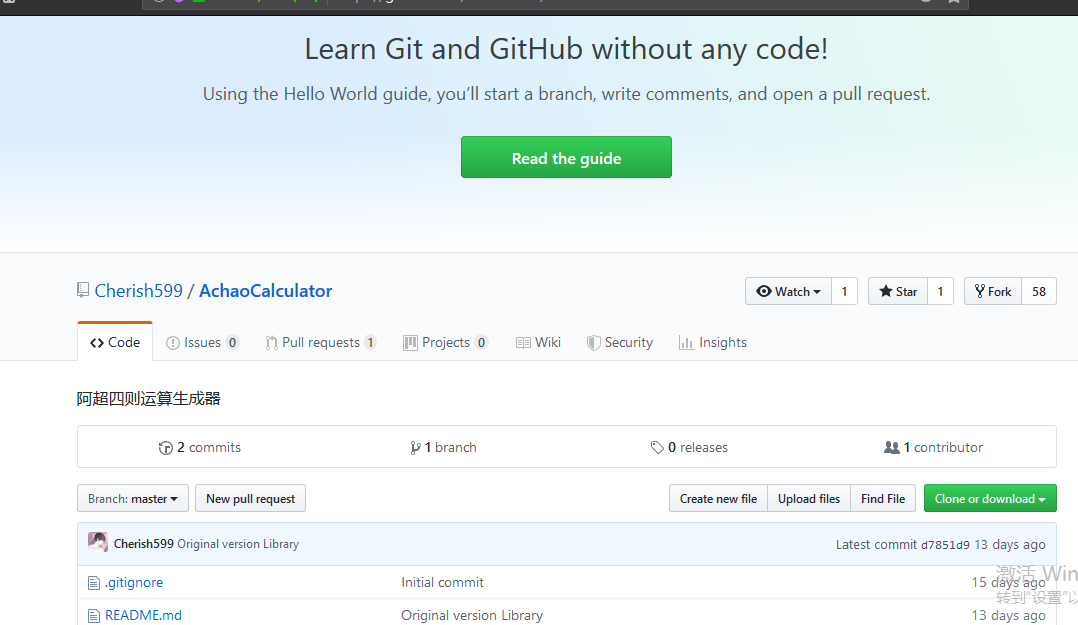This screenshot has width=1078, height=625.
Task: Click the file icon beside .gitignore
Action: tap(94, 583)
